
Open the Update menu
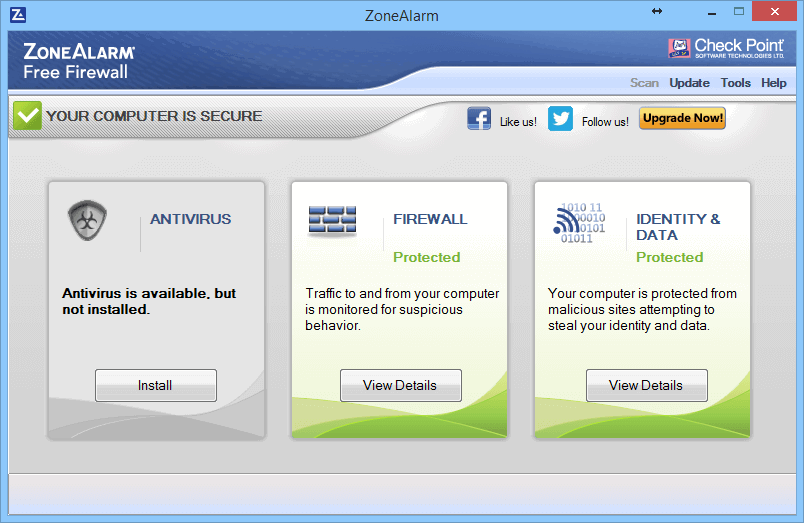pyautogui.click(x=689, y=83)
